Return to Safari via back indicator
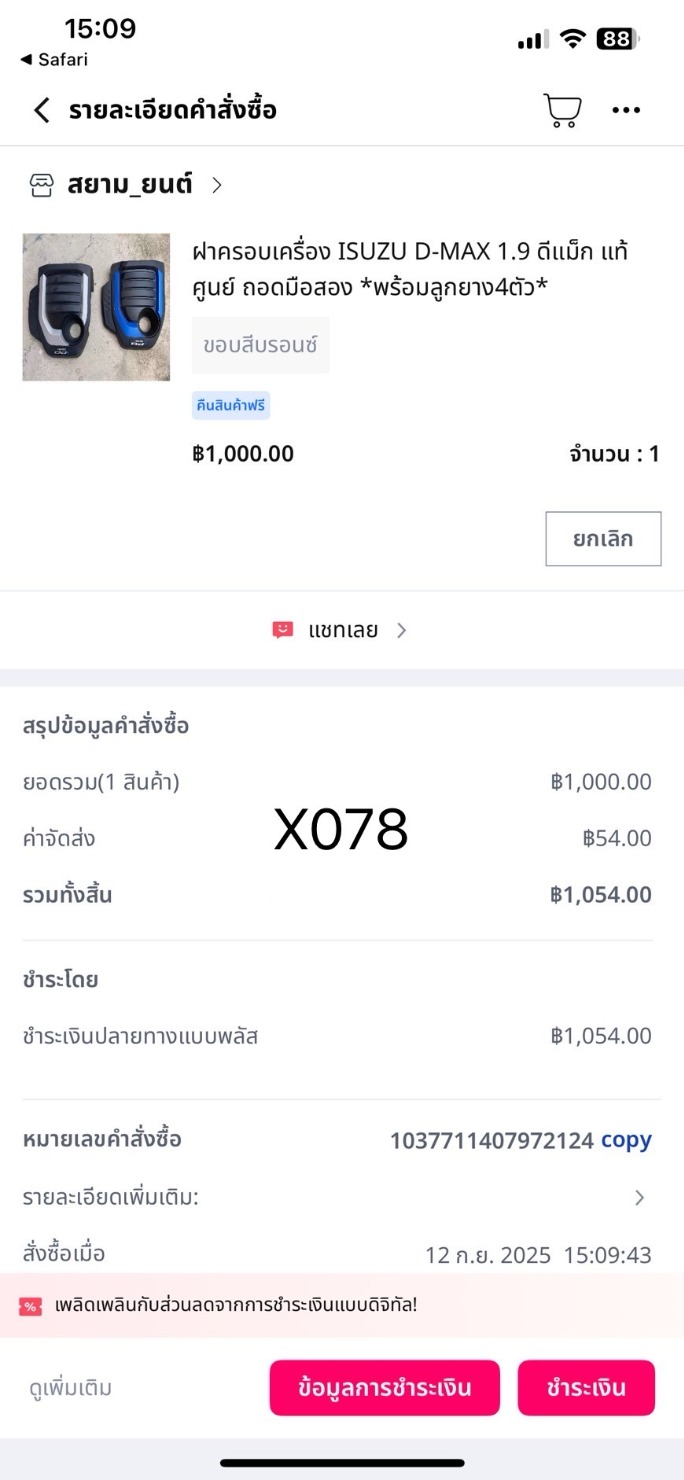The height and width of the screenshot is (1480, 684). [x=54, y=60]
